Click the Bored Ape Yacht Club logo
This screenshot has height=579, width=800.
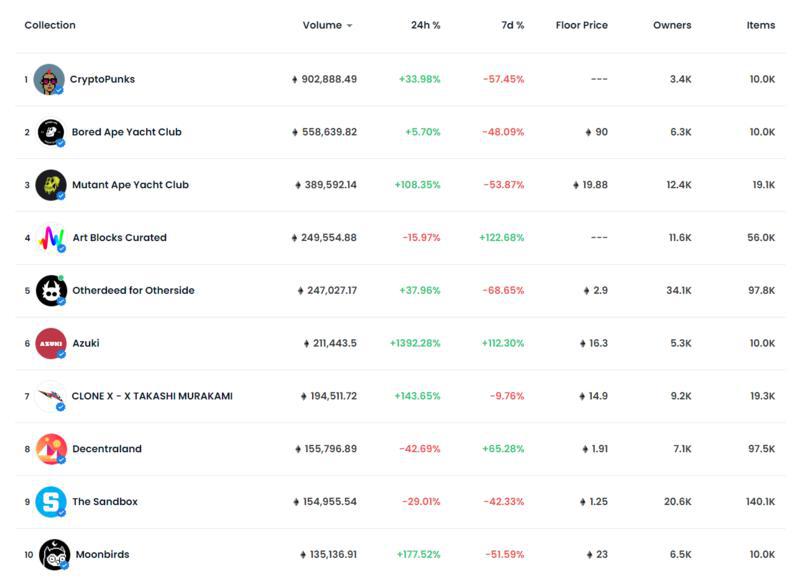[x=51, y=132]
